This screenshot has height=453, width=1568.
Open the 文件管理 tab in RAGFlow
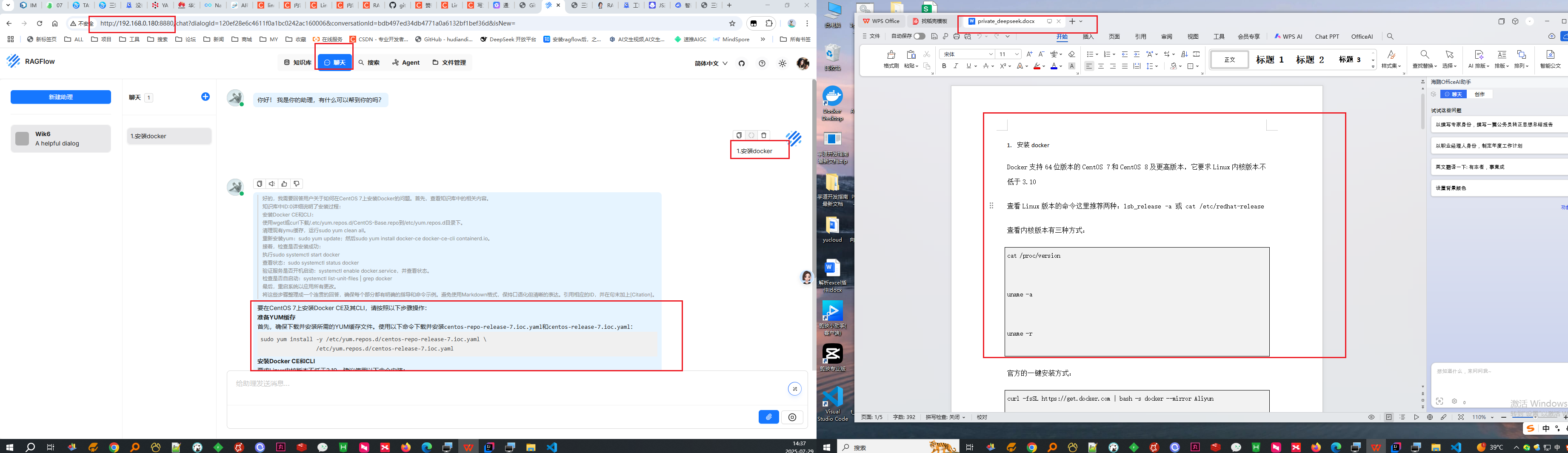coord(449,63)
